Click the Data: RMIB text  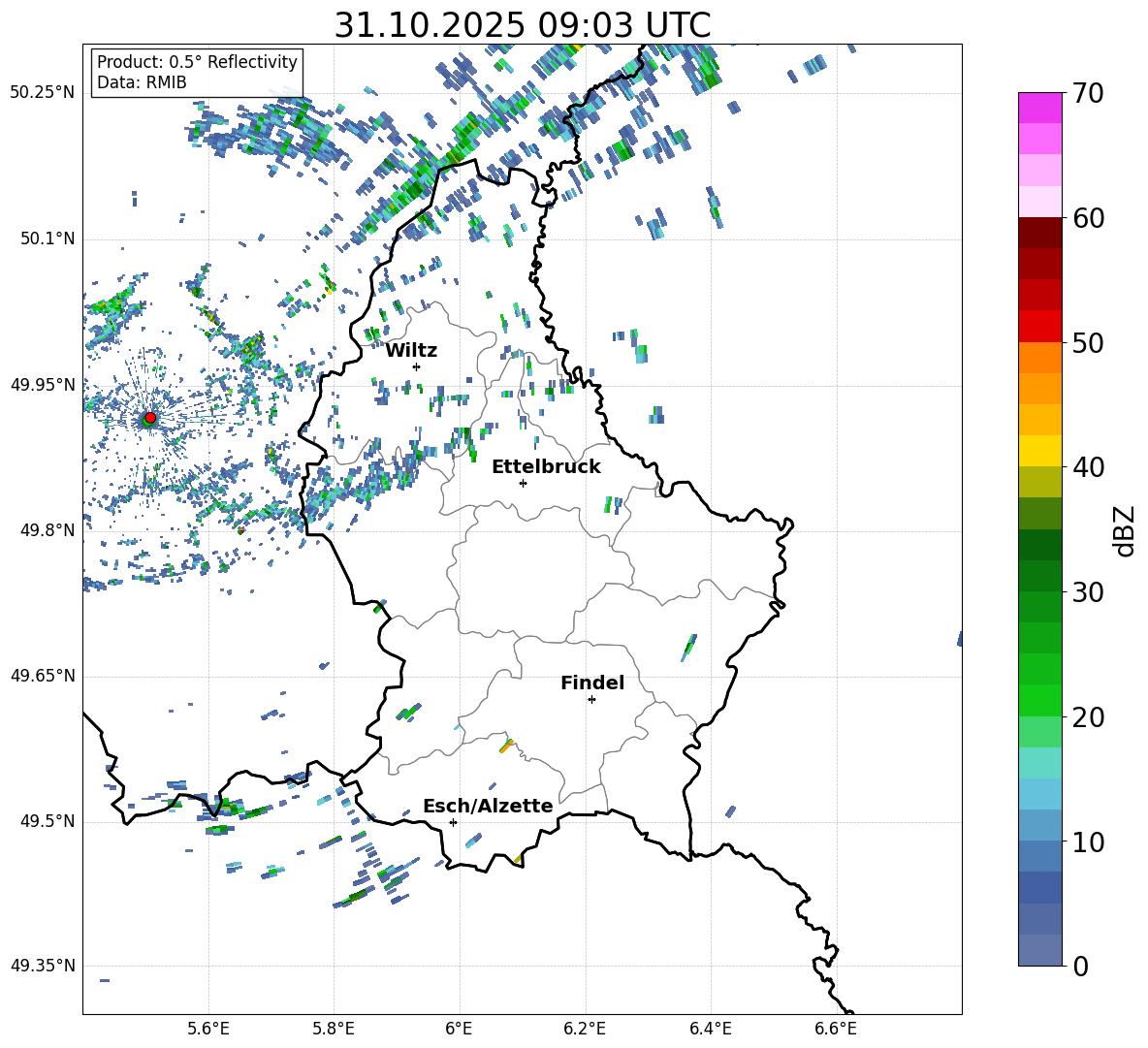pos(142,82)
